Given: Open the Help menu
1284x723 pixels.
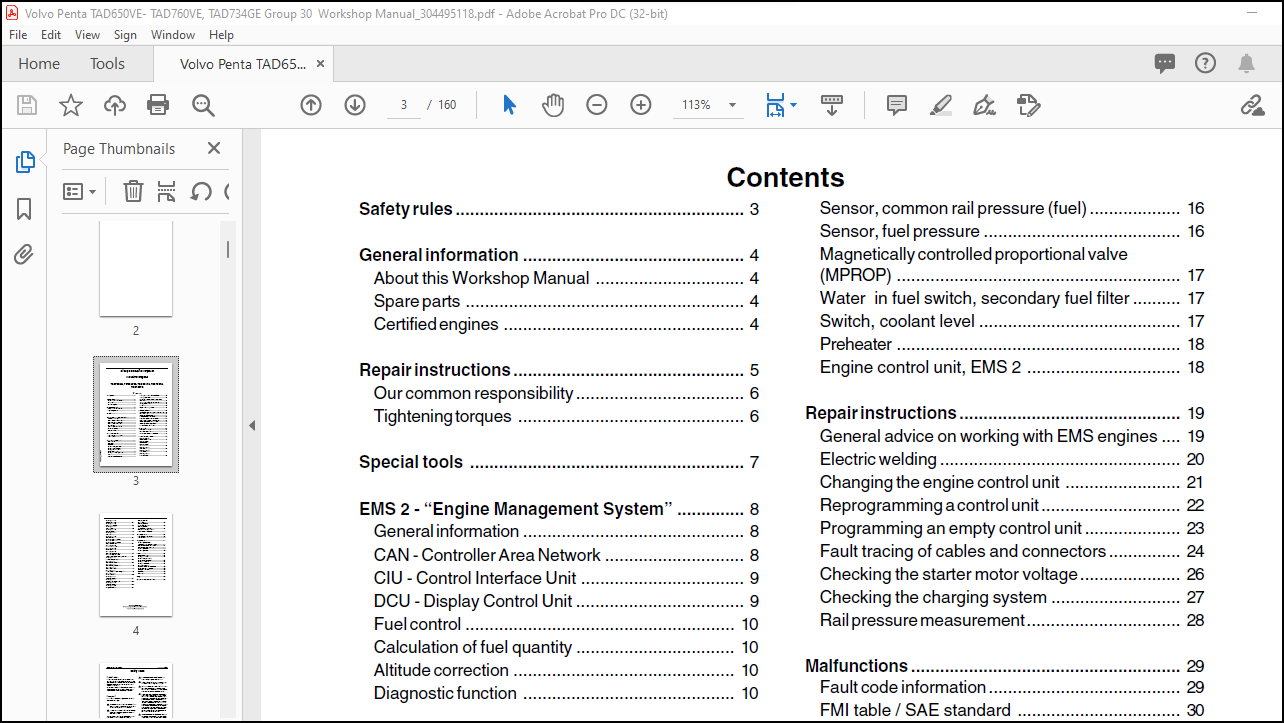Looking at the screenshot, I should (x=221, y=34).
